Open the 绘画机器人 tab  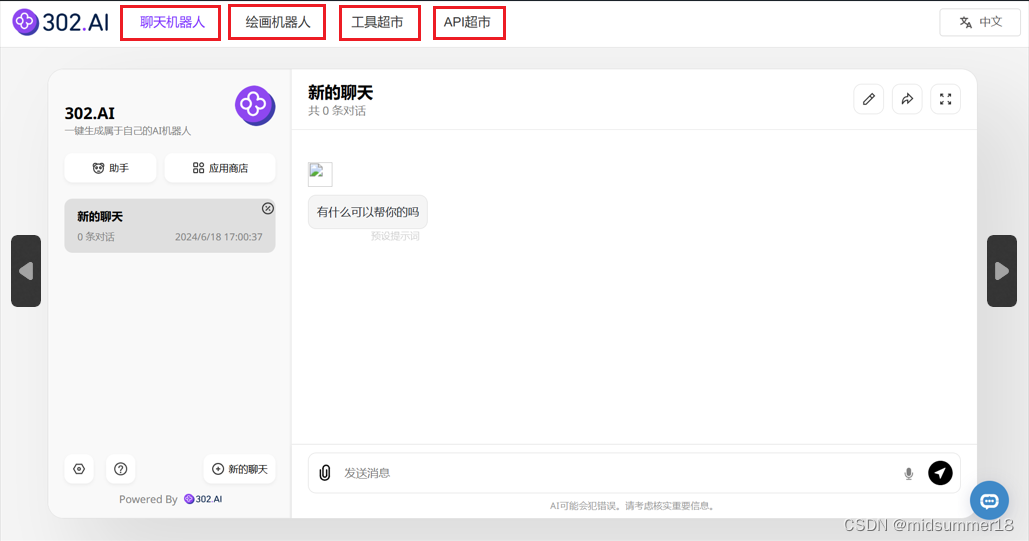point(278,22)
